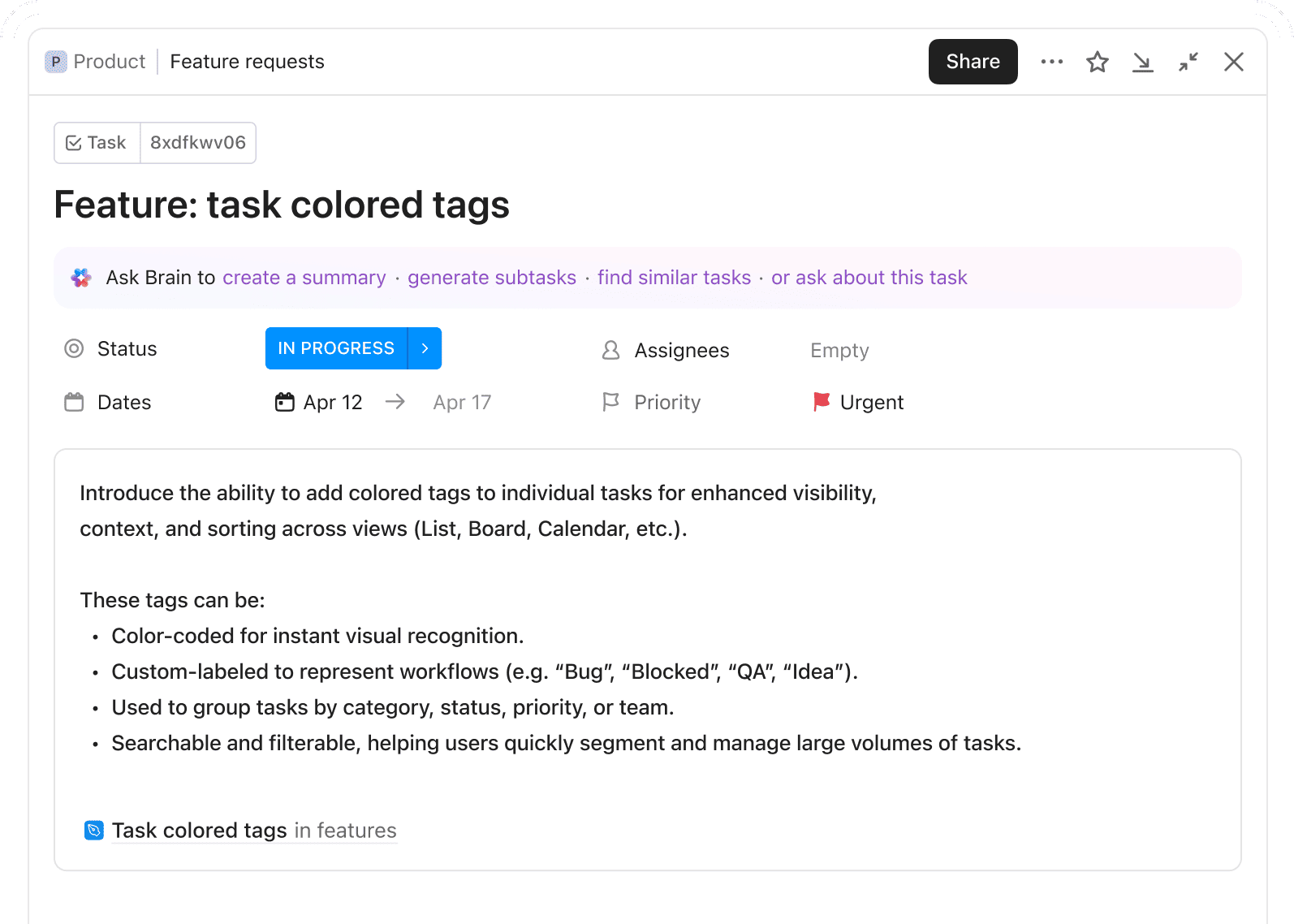Open the Feature requests breadcrumb
The width and height of the screenshot is (1294, 924).
(247, 62)
